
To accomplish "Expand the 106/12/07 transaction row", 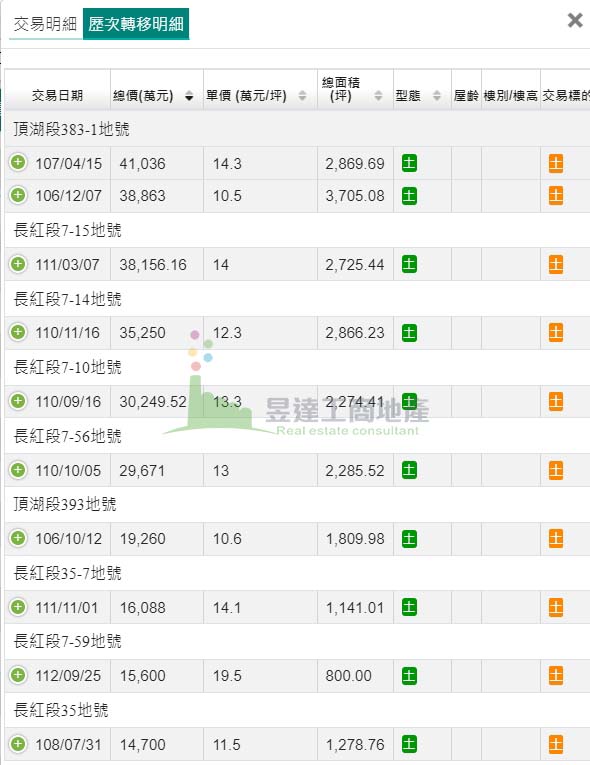I will [x=18, y=195].
